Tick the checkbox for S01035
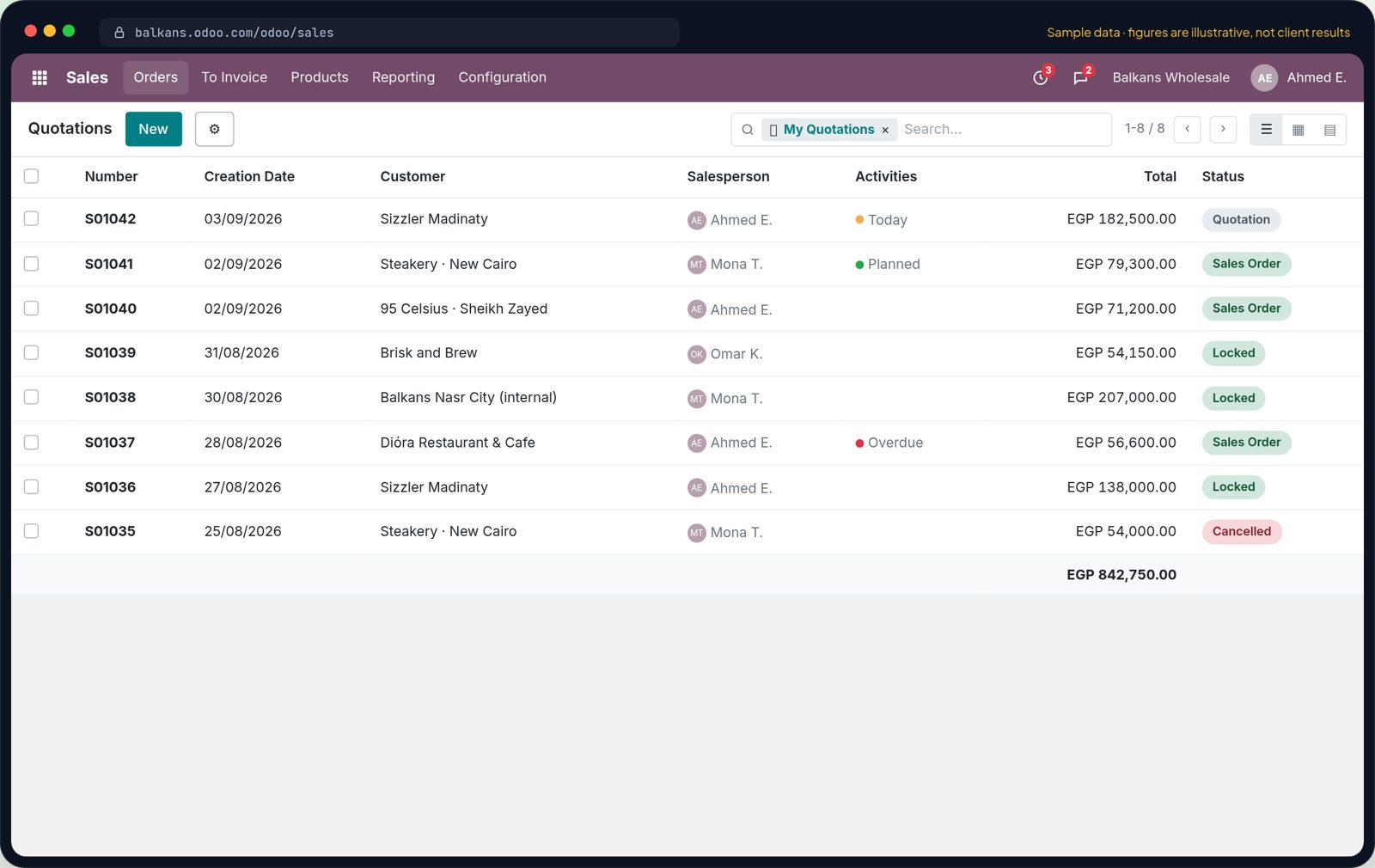Viewport: 1375px width, 868px height. click(31, 531)
